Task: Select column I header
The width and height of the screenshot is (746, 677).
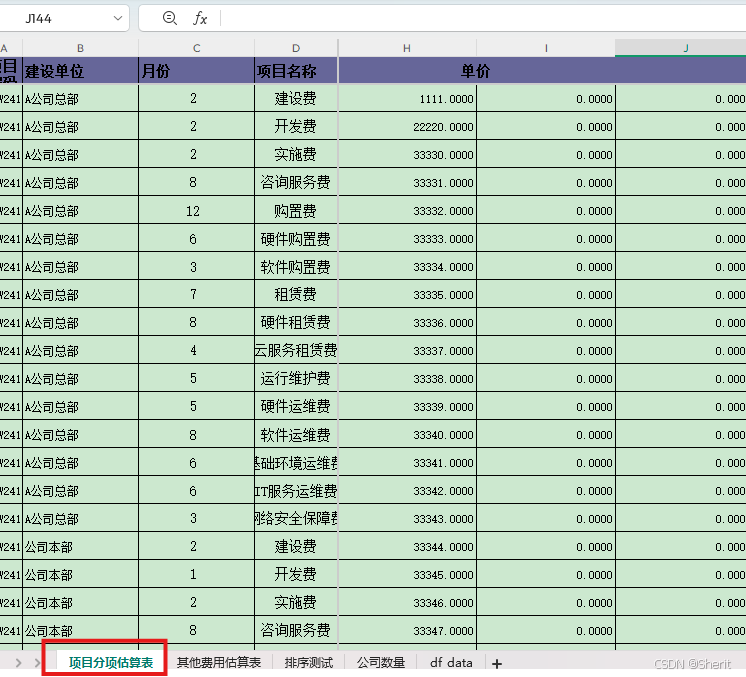Action: (546, 48)
